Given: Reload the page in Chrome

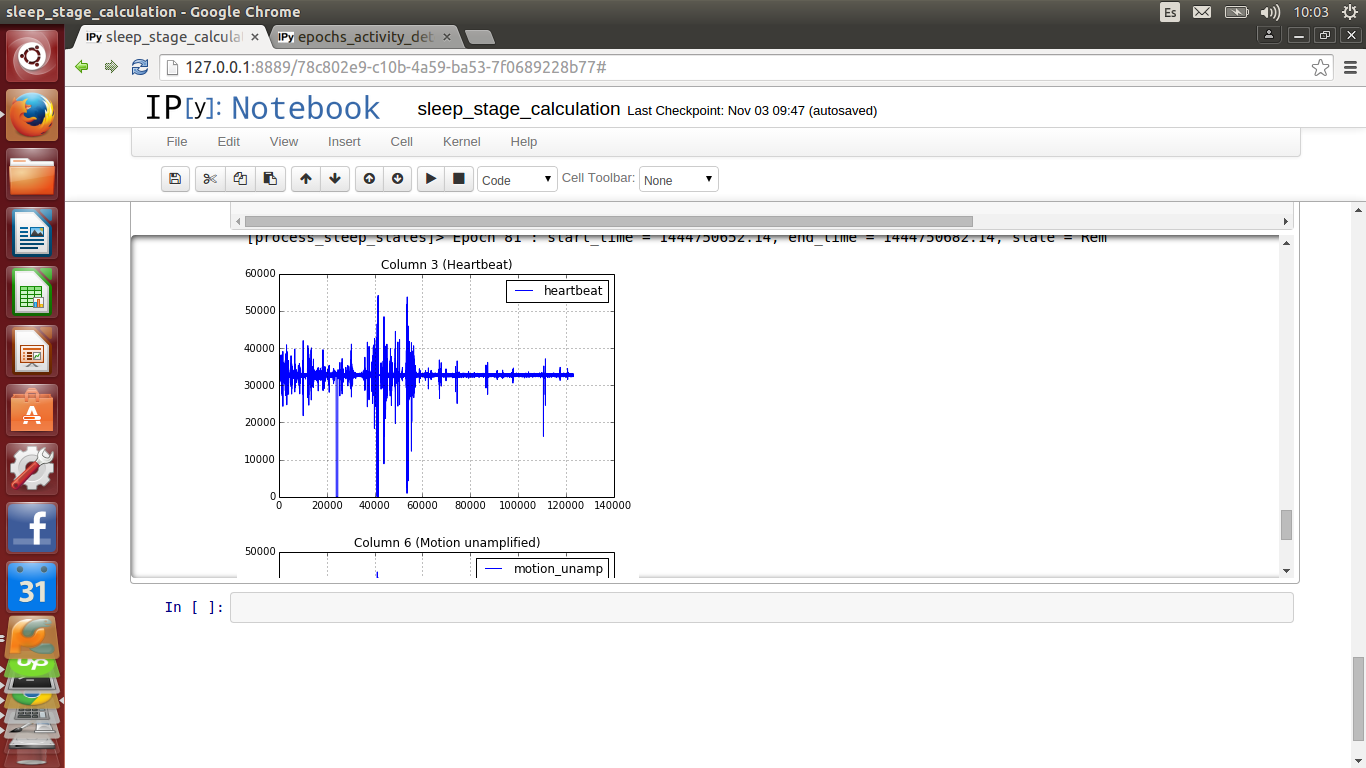Looking at the screenshot, I should [140, 67].
